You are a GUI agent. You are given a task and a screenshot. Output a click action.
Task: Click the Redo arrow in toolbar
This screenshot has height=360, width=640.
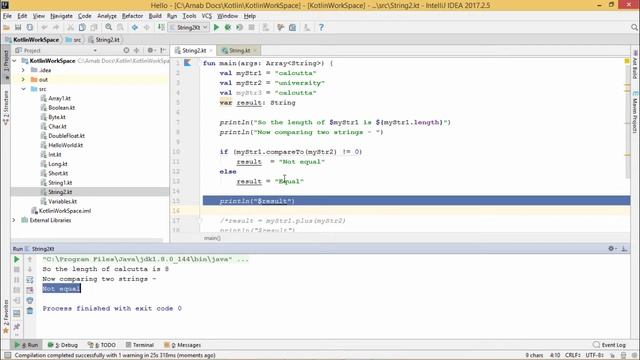pyautogui.click(x=56, y=27)
